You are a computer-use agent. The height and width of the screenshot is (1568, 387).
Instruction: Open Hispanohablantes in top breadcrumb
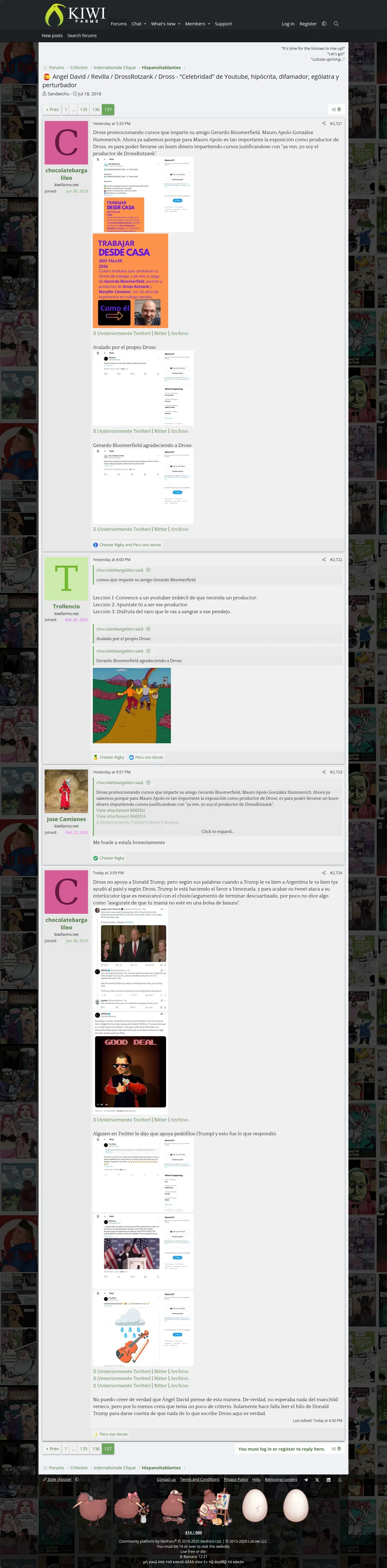point(161,68)
